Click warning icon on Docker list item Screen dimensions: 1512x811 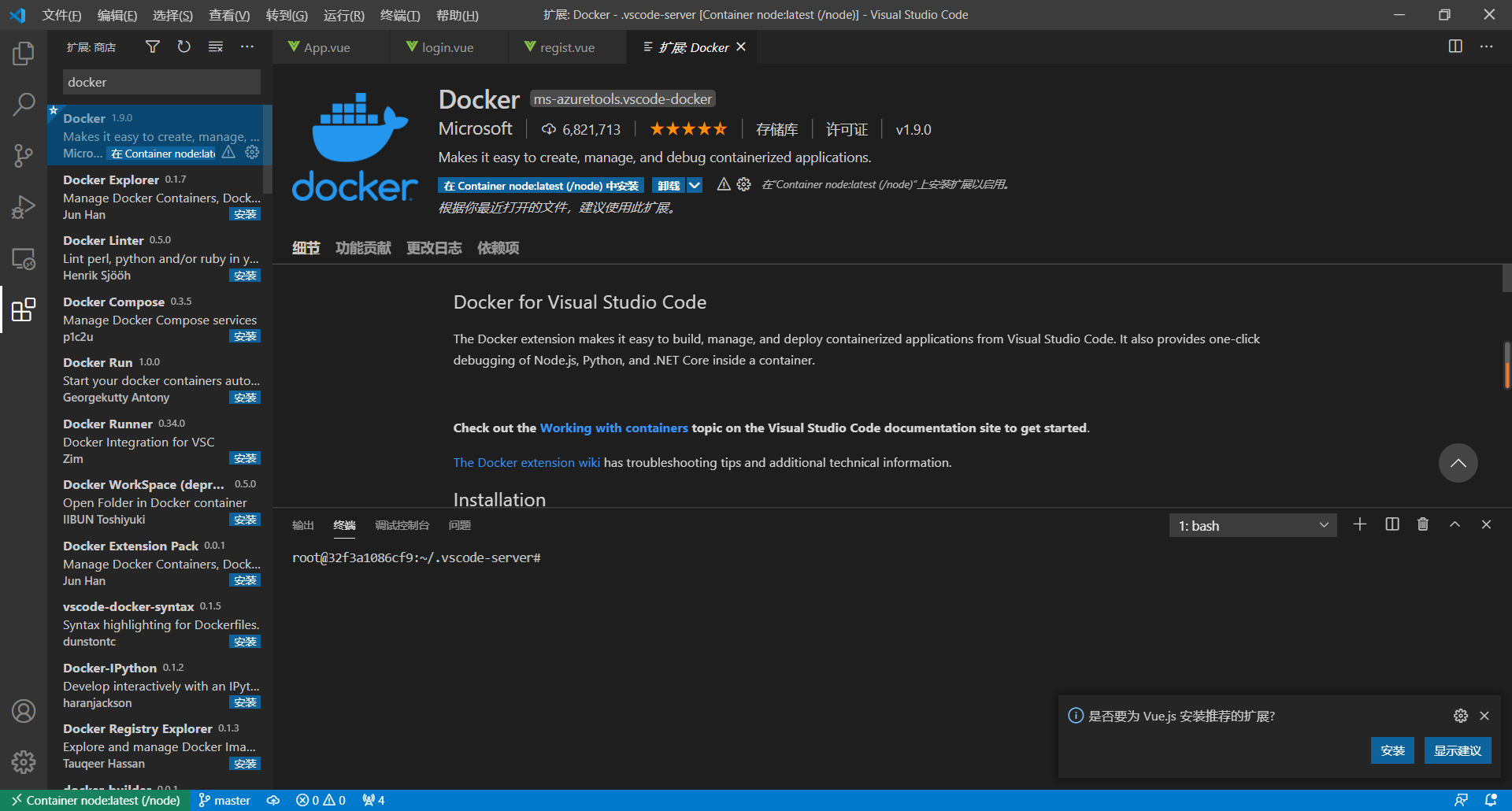[x=228, y=152]
